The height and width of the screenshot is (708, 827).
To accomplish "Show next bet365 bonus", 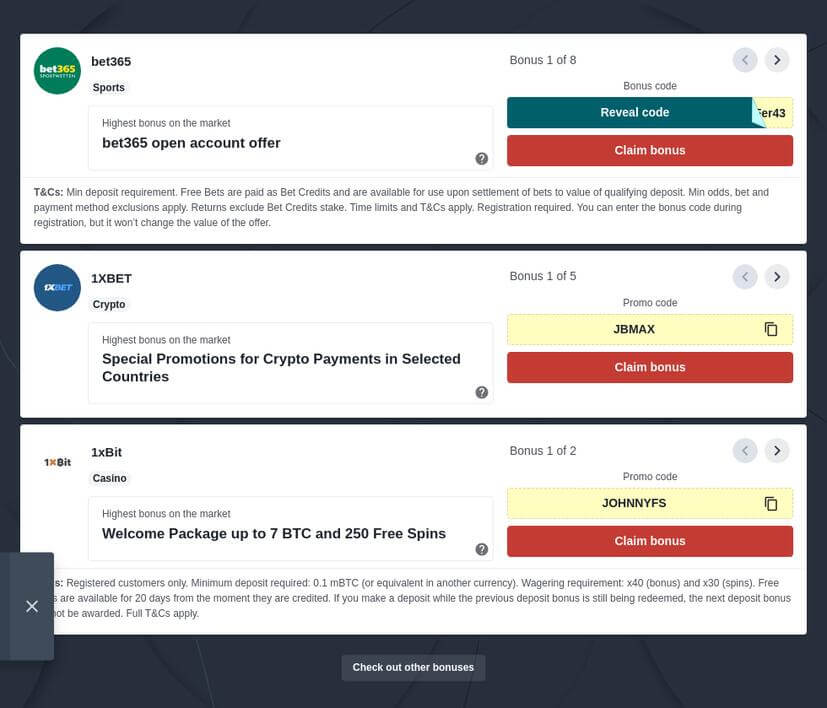I will point(777,60).
